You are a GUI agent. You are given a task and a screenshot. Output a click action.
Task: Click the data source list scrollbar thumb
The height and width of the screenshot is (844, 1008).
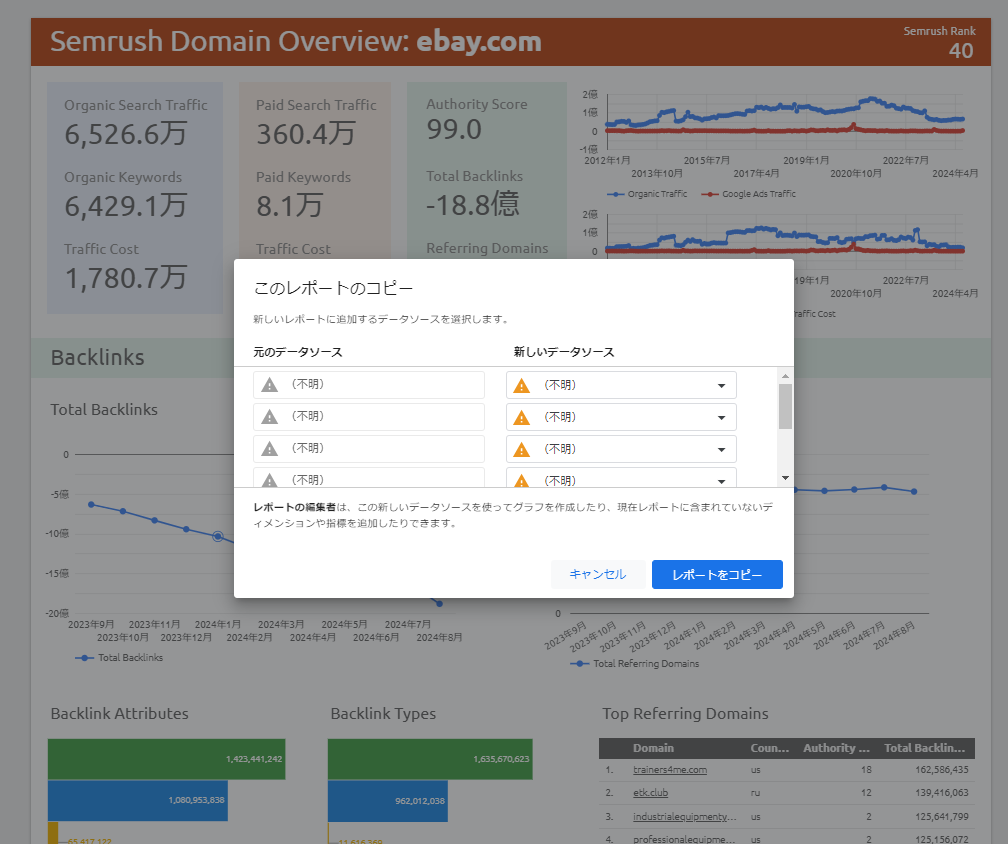pyautogui.click(x=785, y=406)
